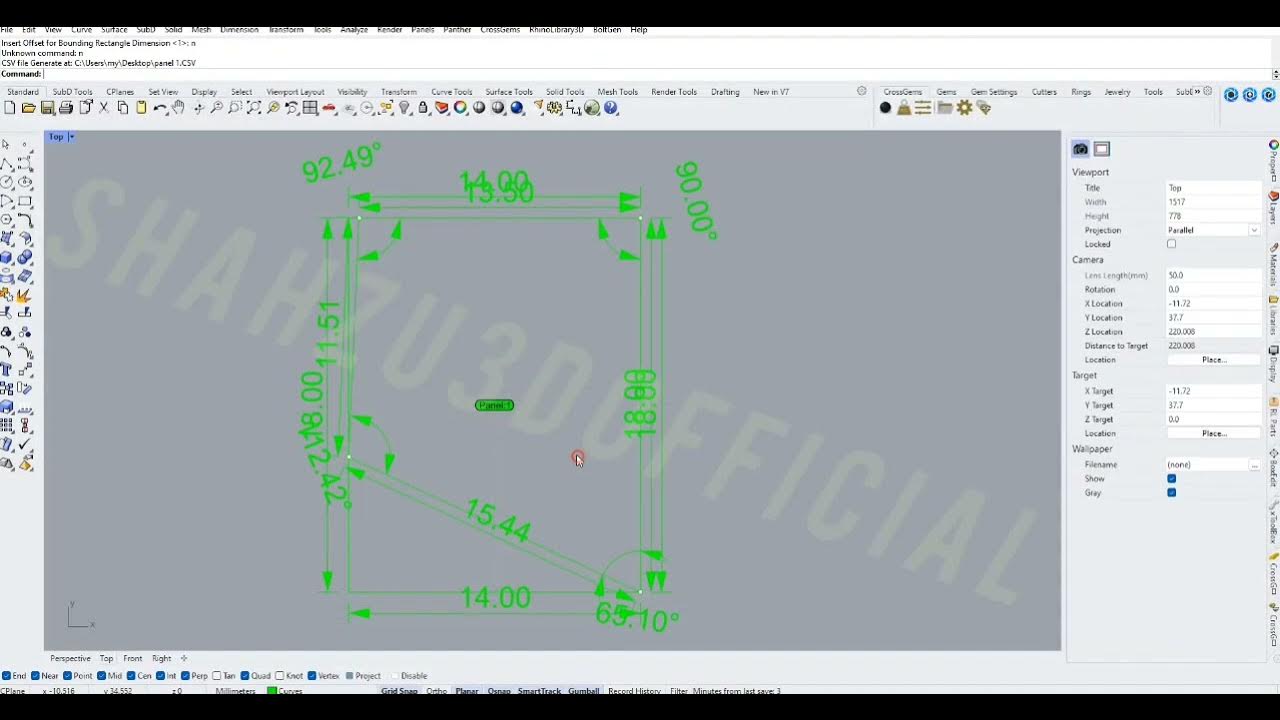Click the Lens Length value field

[1214, 275]
